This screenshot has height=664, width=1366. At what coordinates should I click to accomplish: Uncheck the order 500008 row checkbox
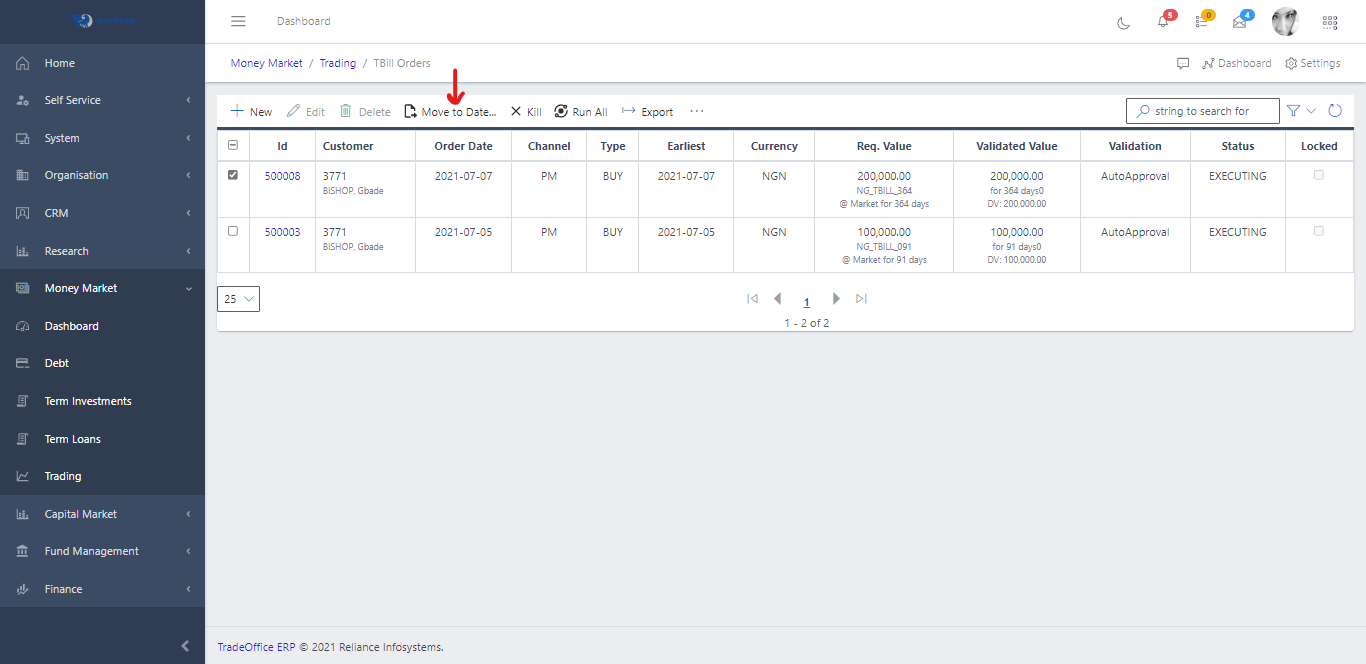tap(233, 175)
